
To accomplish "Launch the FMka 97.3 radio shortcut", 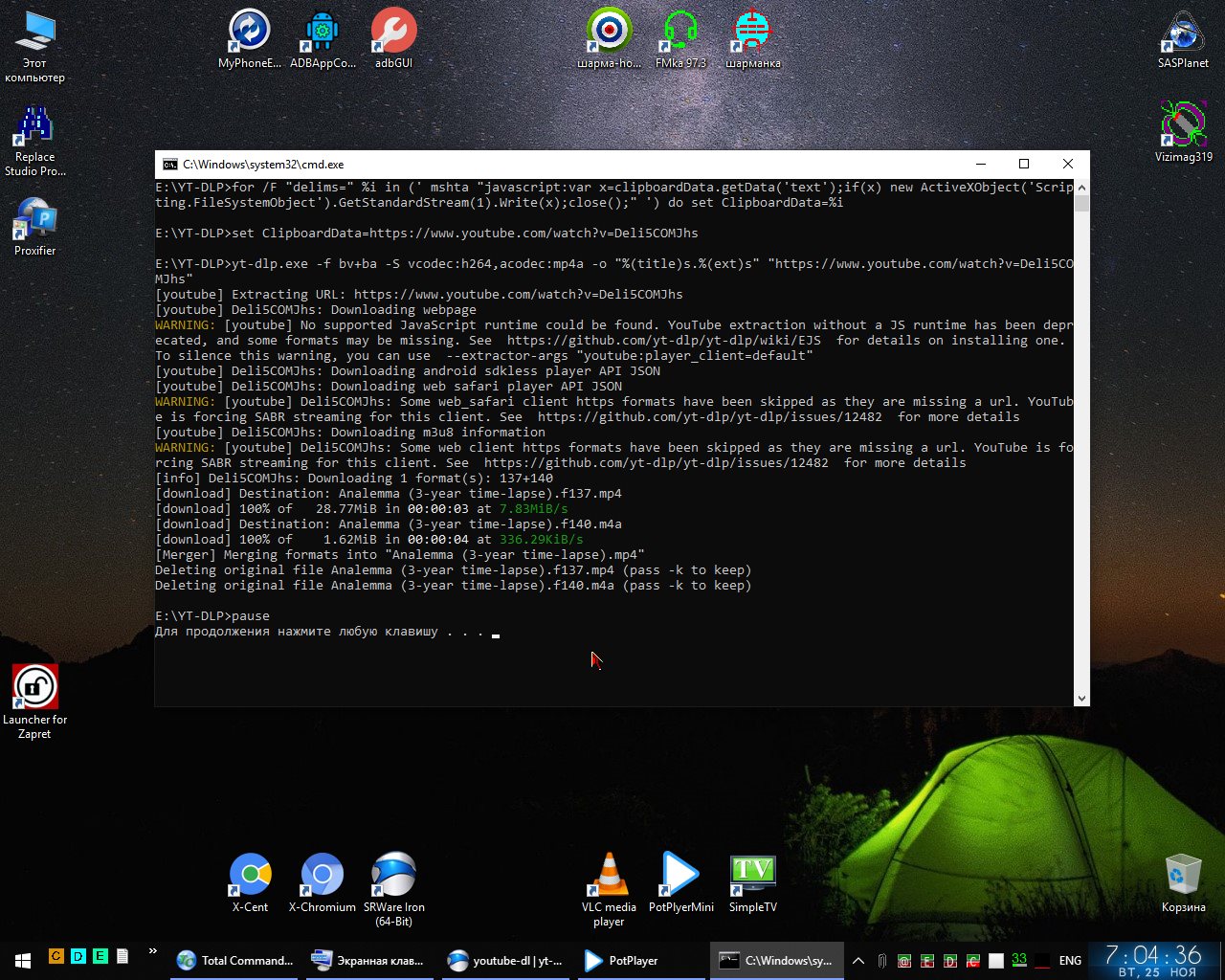I will coord(680,32).
